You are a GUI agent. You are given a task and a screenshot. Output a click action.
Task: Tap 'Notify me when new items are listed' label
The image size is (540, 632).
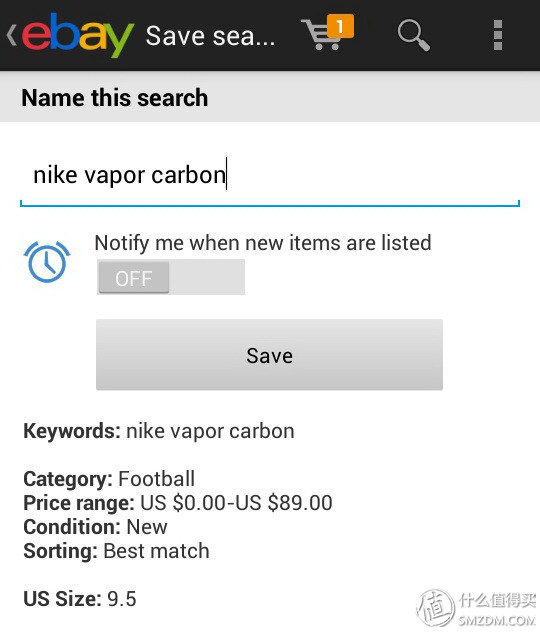coord(263,243)
